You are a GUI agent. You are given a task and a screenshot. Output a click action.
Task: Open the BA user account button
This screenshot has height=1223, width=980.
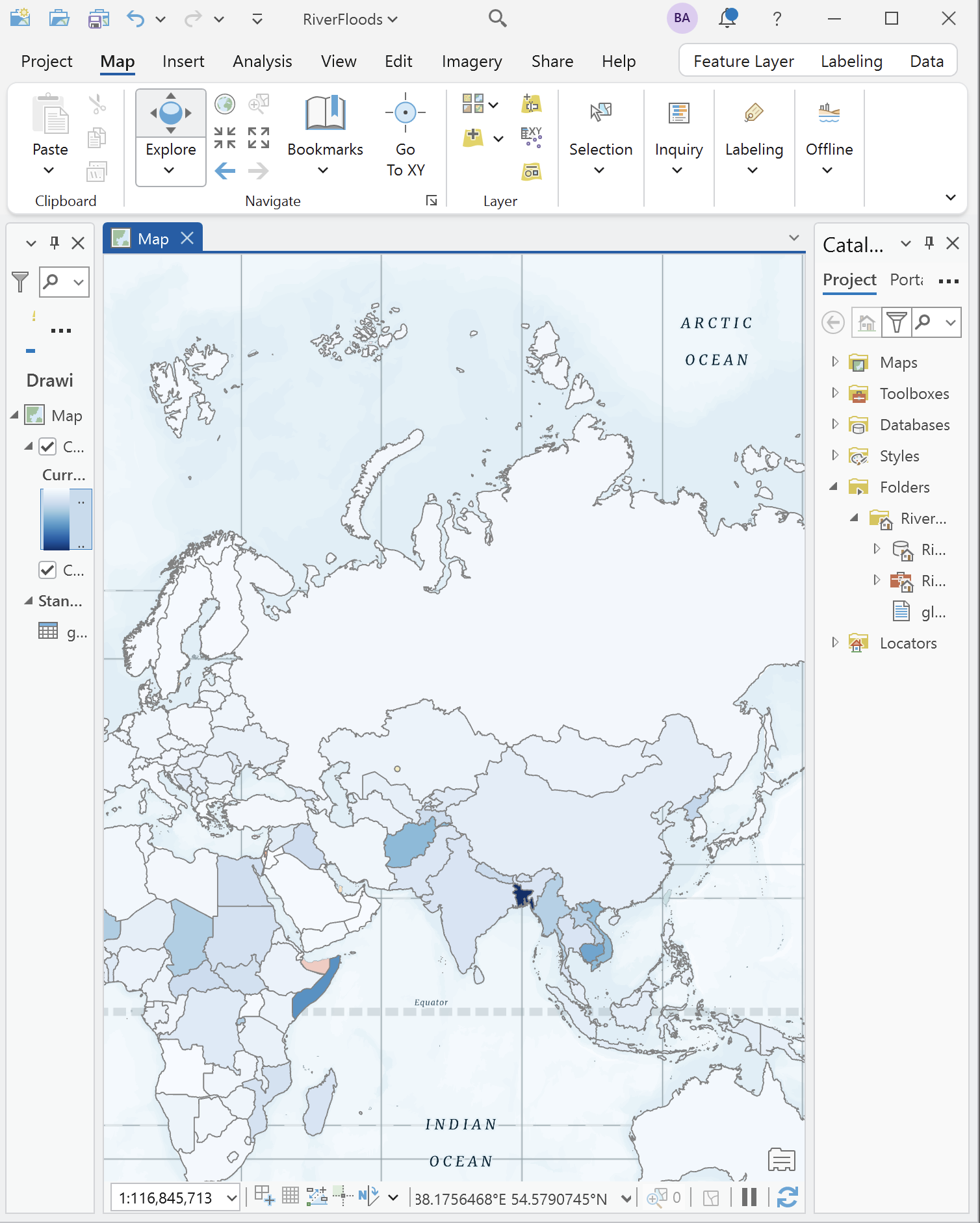[x=682, y=18]
